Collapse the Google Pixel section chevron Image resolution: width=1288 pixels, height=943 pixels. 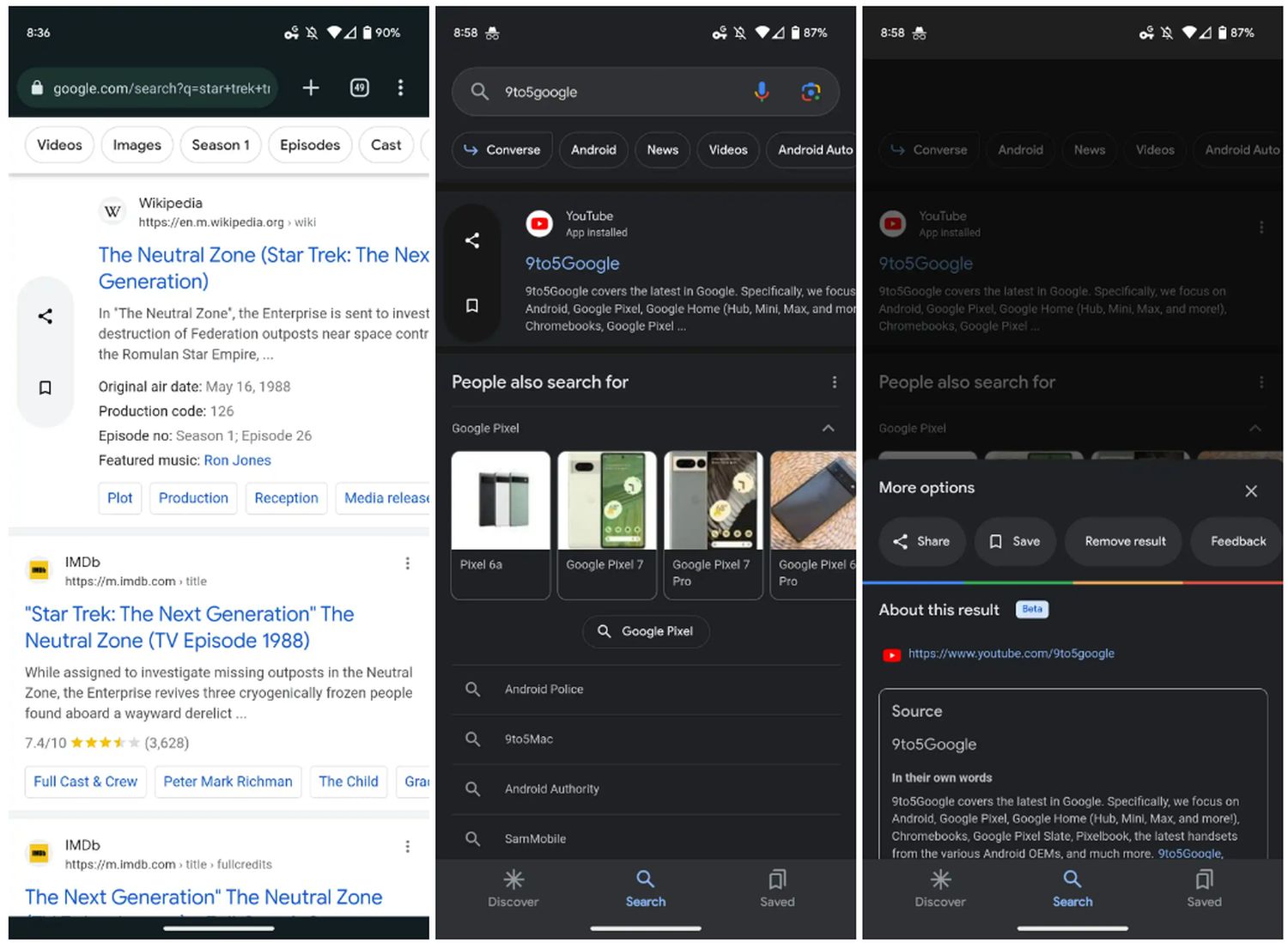pyautogui.click(x=828, y=428)
